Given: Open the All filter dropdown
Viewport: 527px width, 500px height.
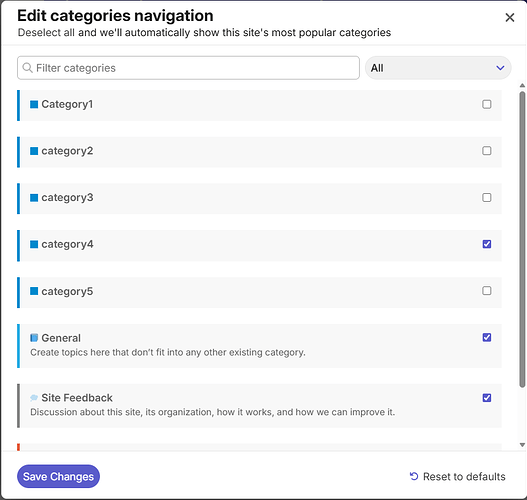Looking at the screenshot, I should 438,68.
